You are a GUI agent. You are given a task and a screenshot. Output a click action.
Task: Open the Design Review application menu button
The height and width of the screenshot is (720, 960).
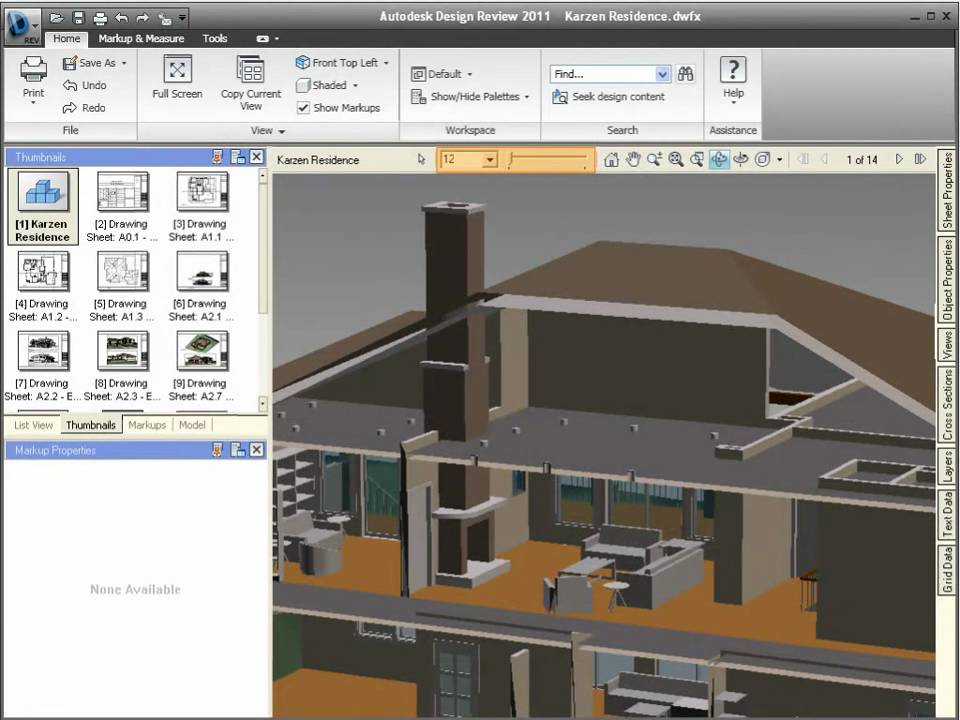23,26
